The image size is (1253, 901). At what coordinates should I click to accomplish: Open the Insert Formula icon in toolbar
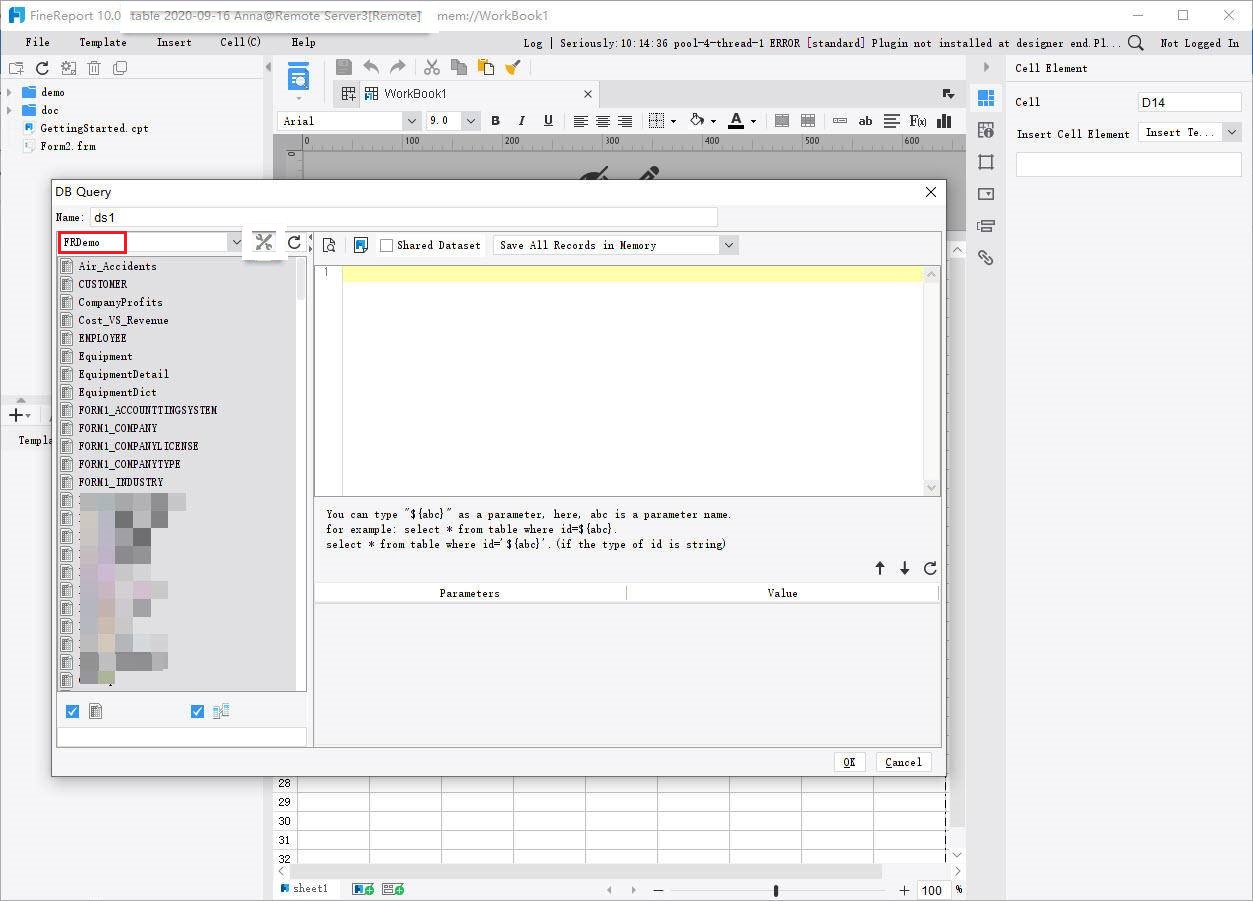[917, 120]
